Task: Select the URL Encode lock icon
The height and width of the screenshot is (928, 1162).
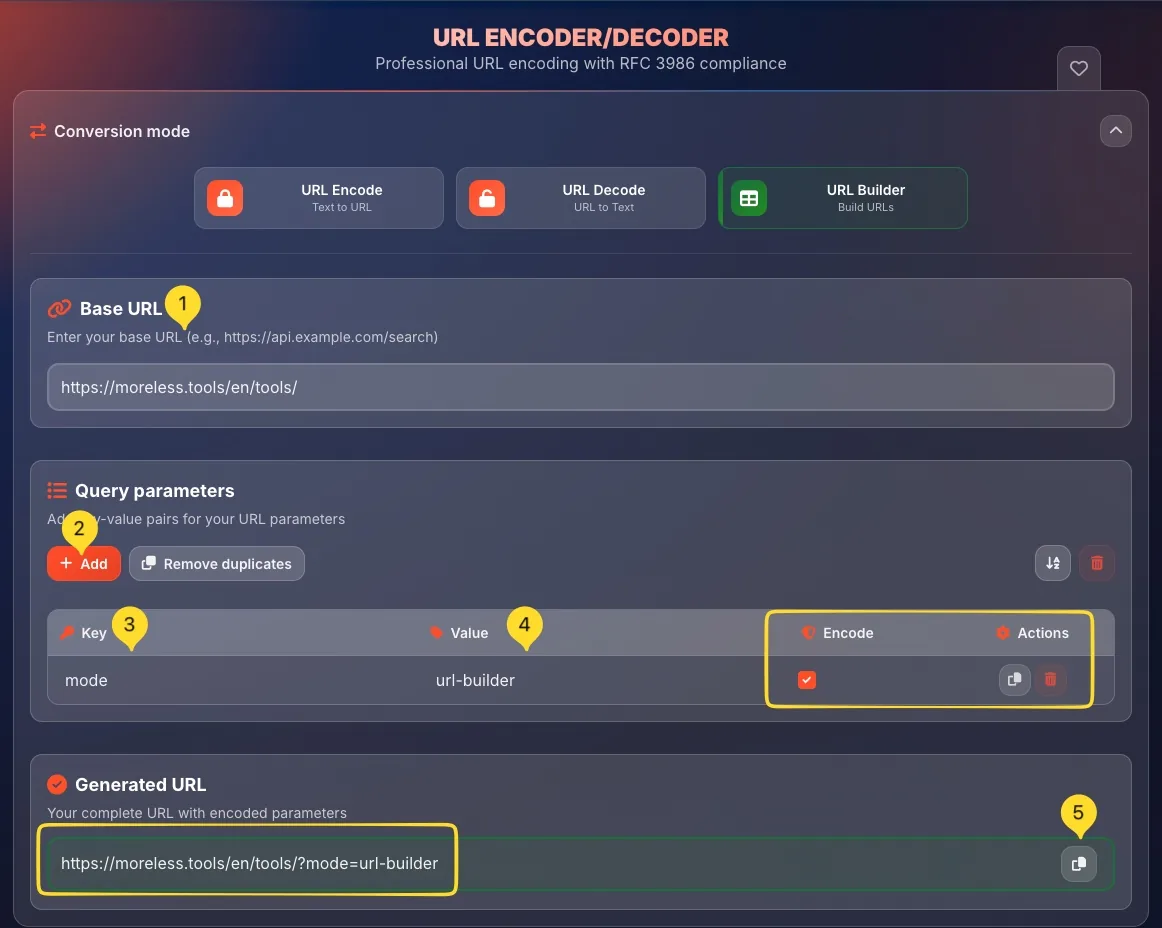Action: click(x=224, y=198)
